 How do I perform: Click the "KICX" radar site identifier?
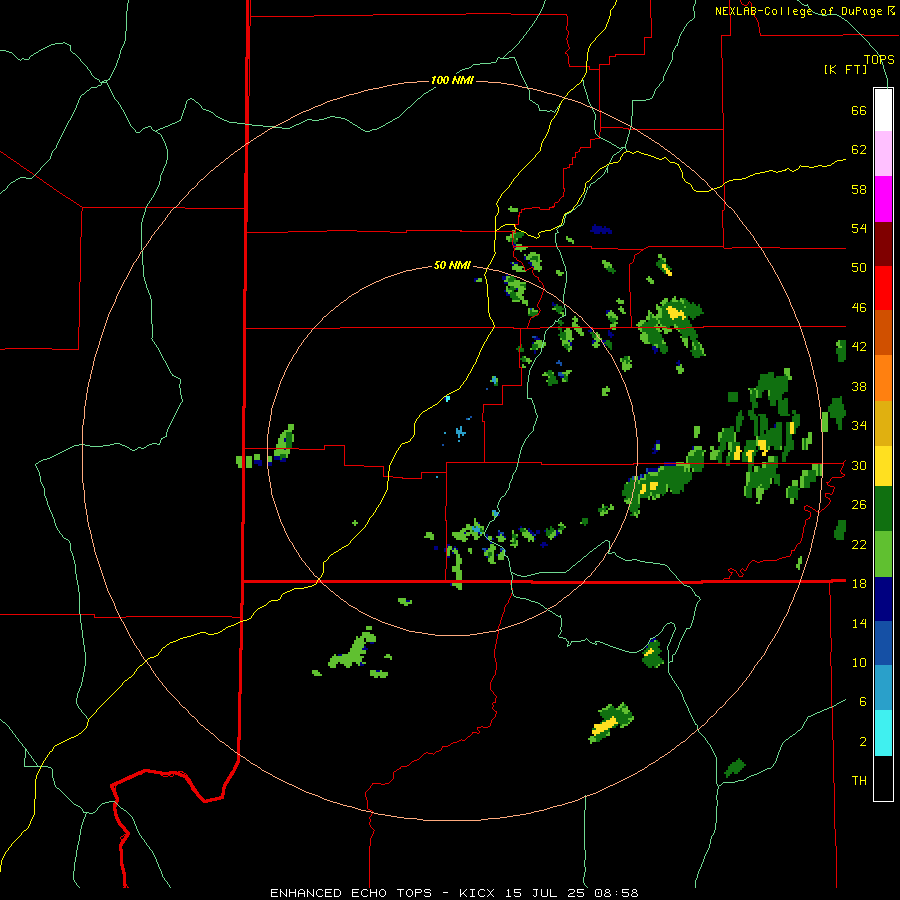(x=479, y=893)
